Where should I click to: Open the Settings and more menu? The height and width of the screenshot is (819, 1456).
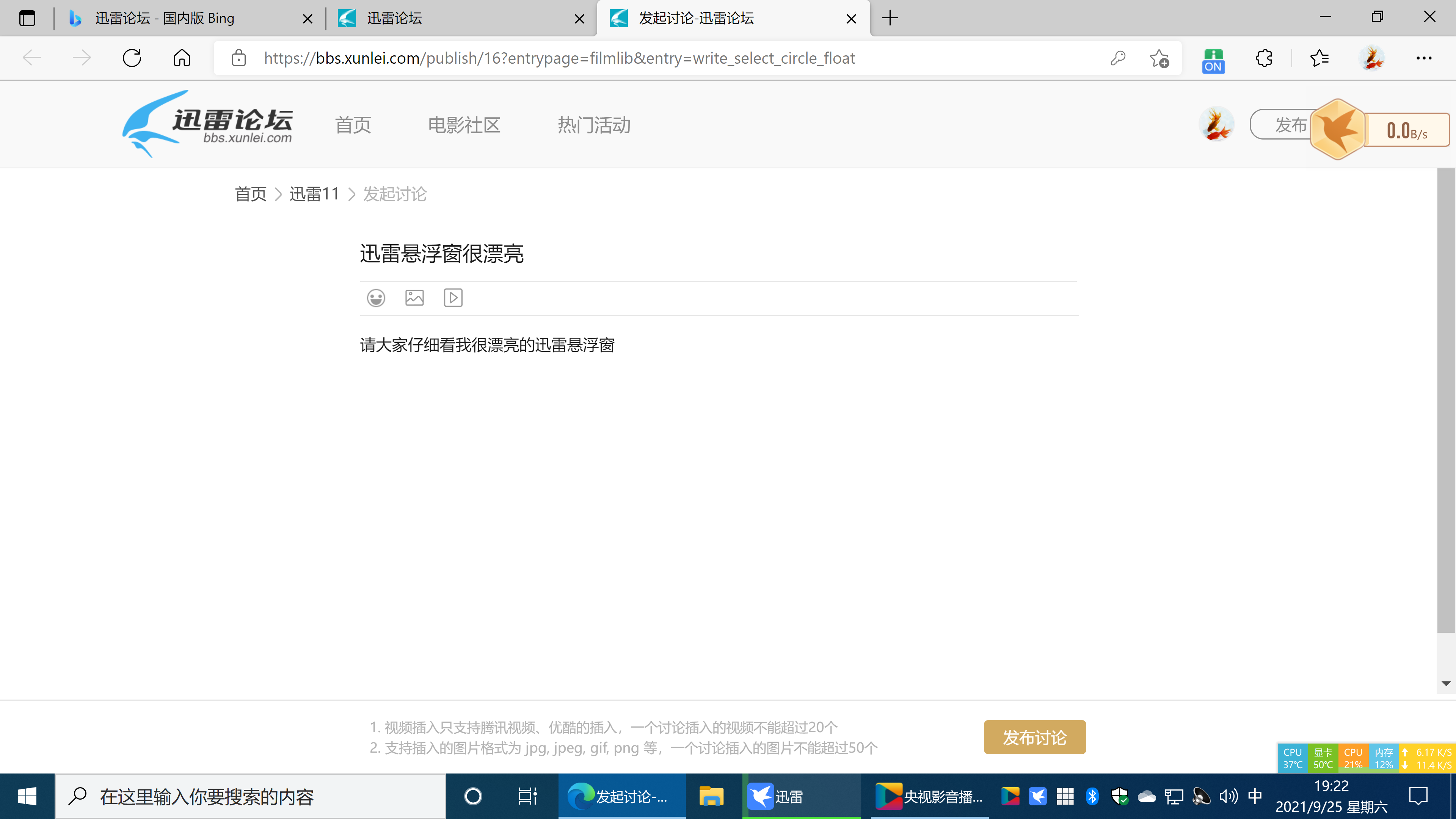click(1425, 58)
